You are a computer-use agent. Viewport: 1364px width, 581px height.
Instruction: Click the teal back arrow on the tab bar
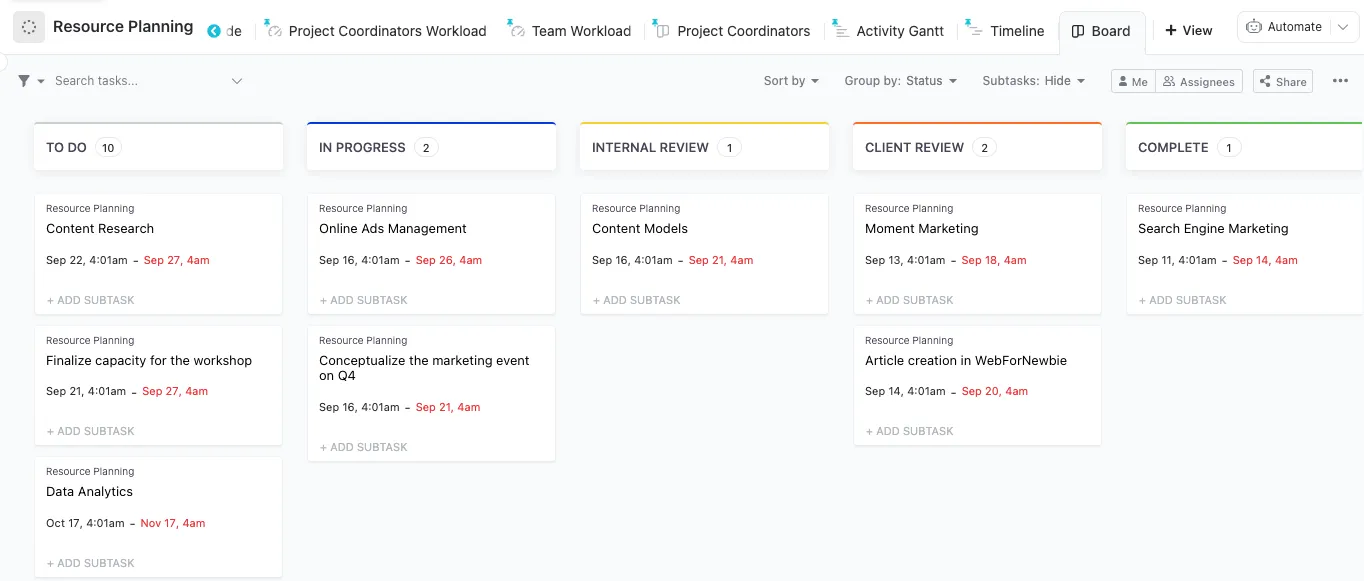click(214, 31)
